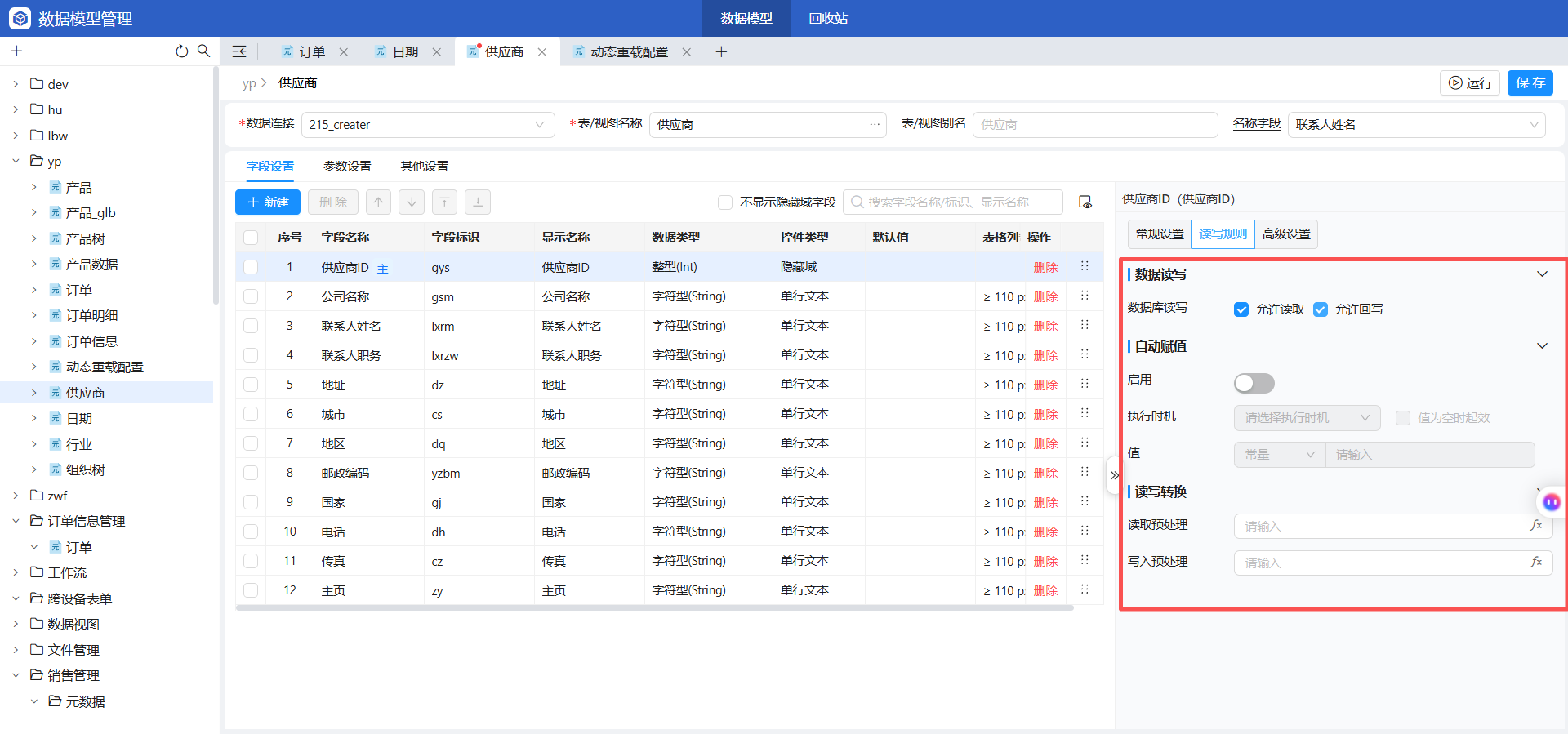
Task: Click 新建 to add a field
Action: (x=268, y=202)
